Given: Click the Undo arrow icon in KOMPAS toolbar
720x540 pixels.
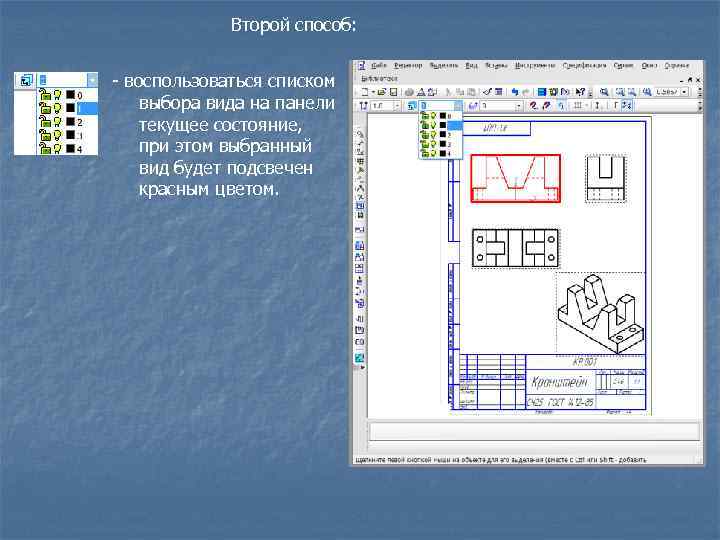Looking at the screenshot, I should coord(514,92).
